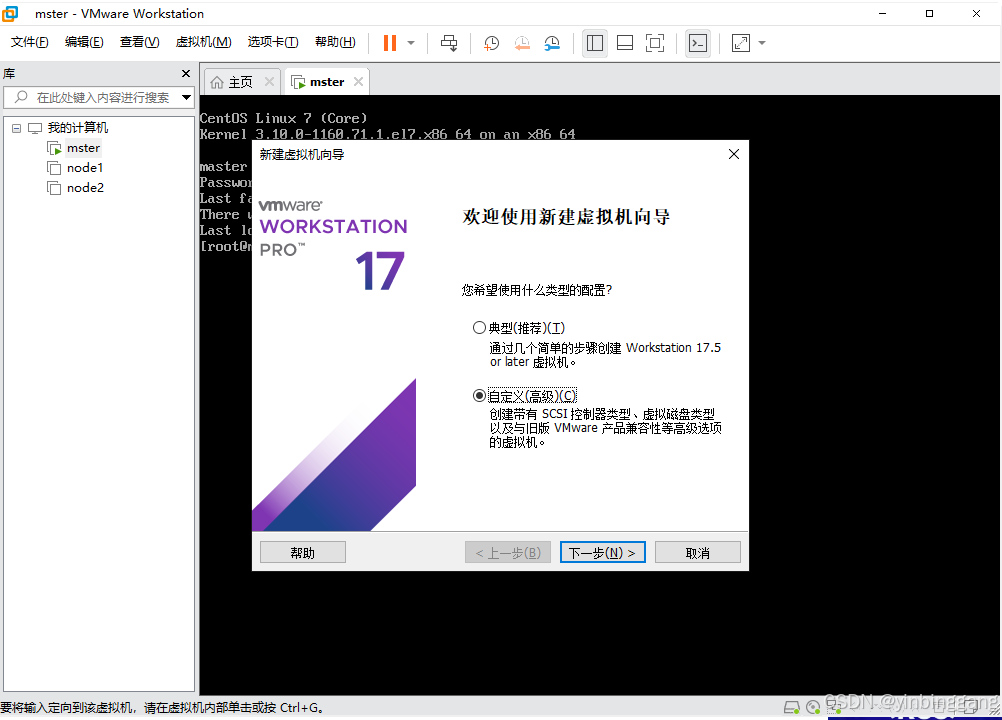Click the 上一步(B) button
Screen dimensions: 1002x720
508,553
